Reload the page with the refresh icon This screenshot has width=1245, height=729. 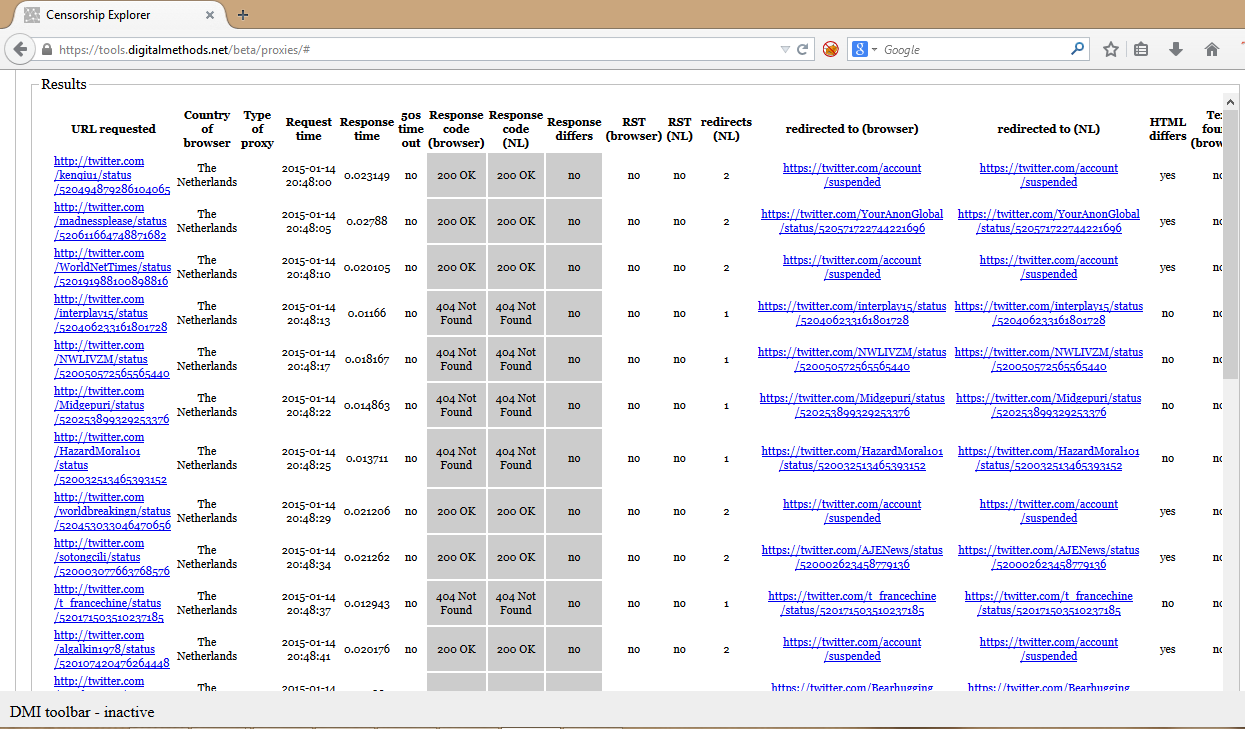pos(802,49)
